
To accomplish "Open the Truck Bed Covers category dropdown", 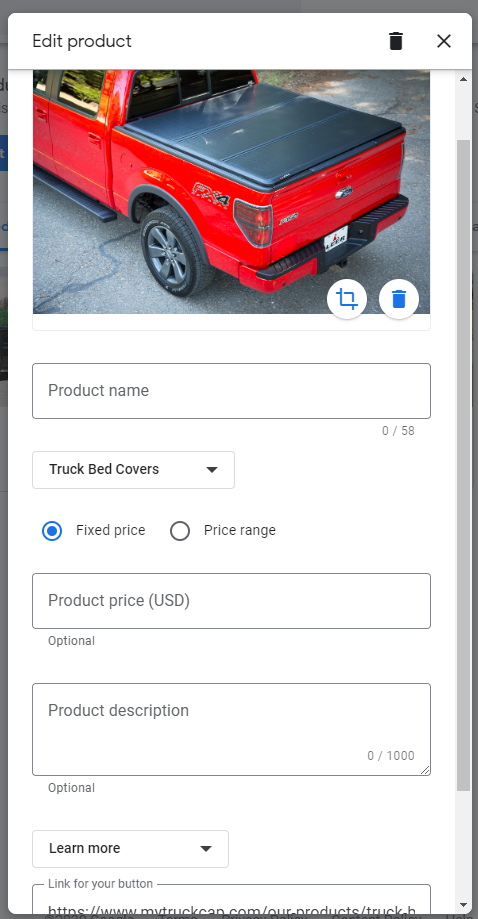I will tap(134, 469).
